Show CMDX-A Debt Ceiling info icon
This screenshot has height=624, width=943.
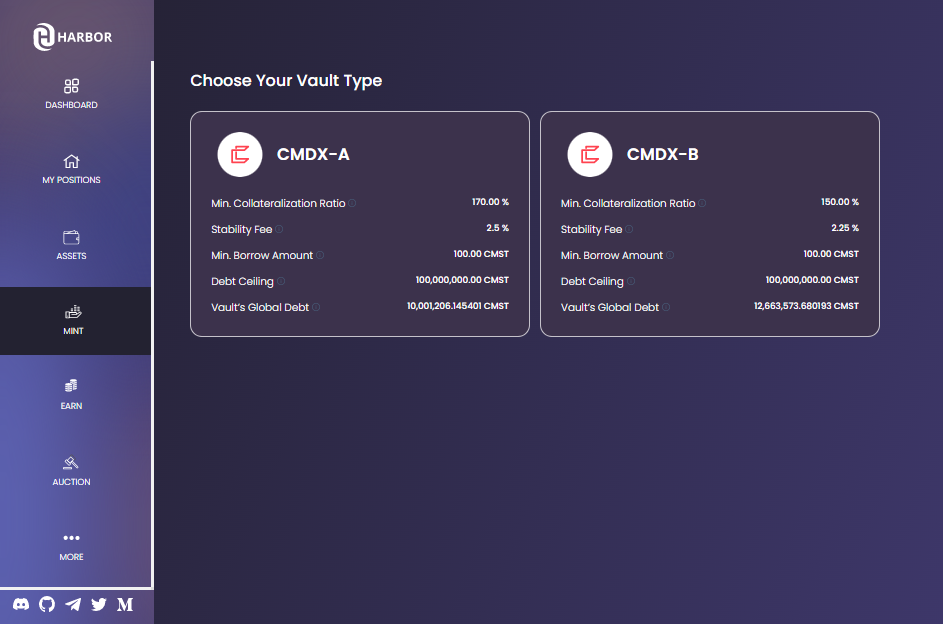281,281
